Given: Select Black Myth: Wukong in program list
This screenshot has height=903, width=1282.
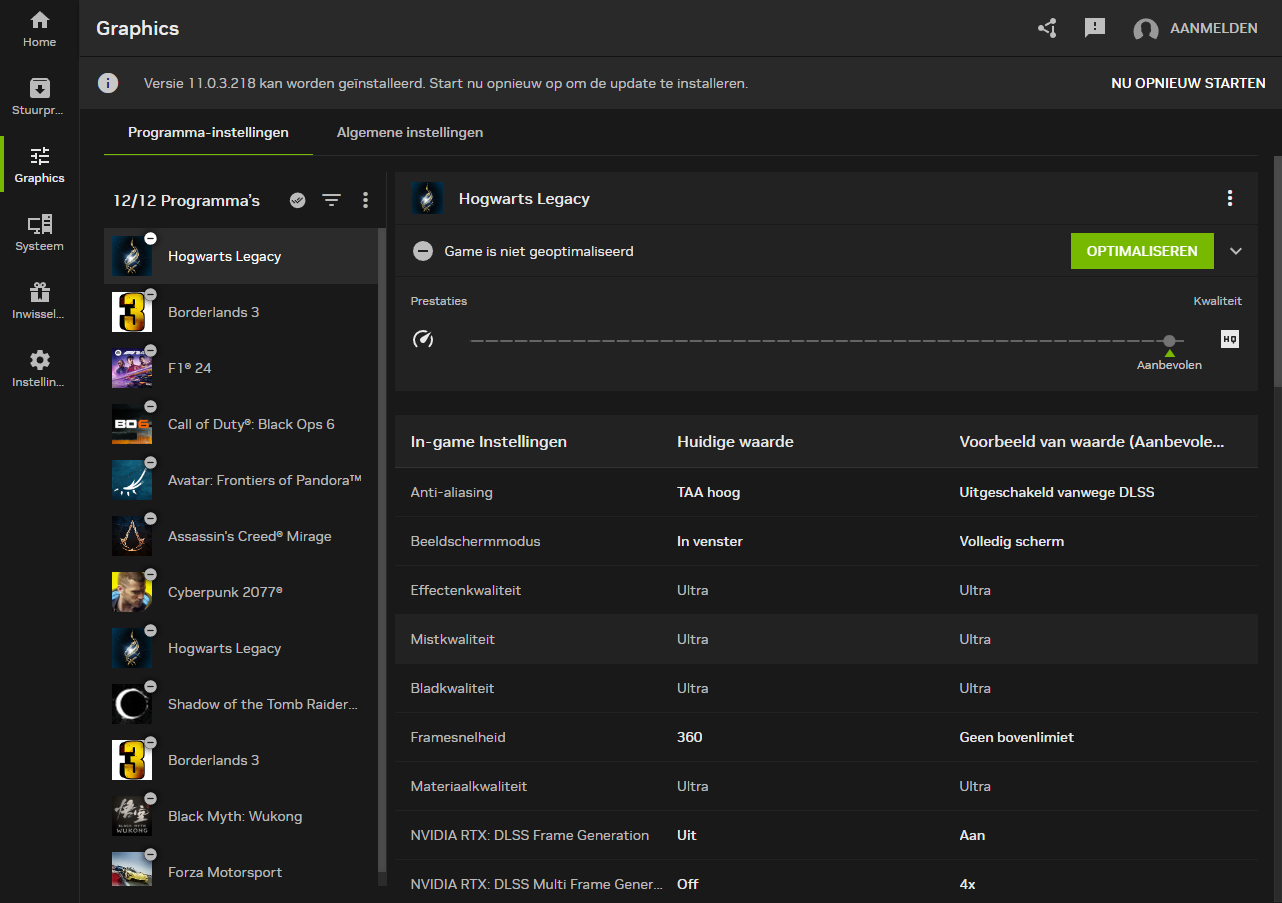Looking at the screenshot, I should click(235, 816).
